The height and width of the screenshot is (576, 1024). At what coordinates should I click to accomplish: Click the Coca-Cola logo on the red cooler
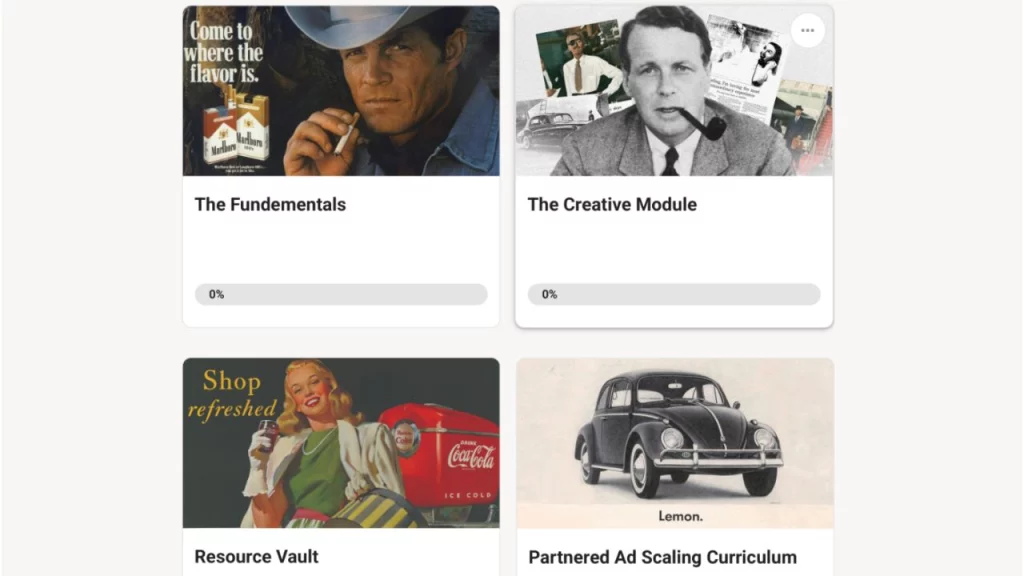click(470, 457)
